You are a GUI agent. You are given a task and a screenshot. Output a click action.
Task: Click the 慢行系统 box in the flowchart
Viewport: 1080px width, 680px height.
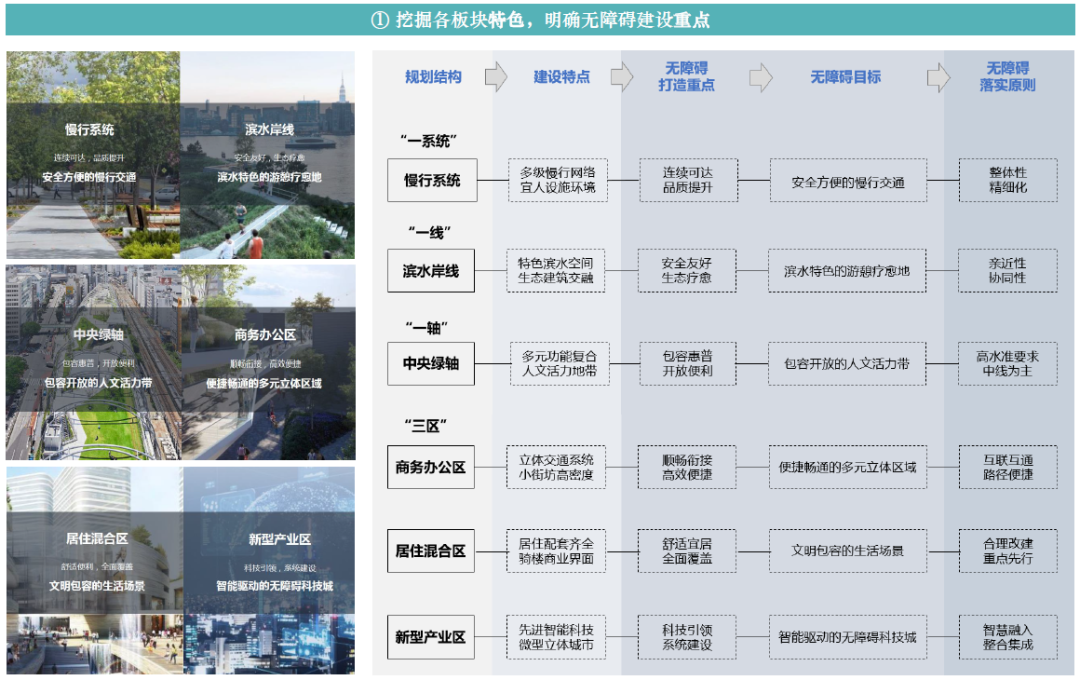click(x=432, y=181)
